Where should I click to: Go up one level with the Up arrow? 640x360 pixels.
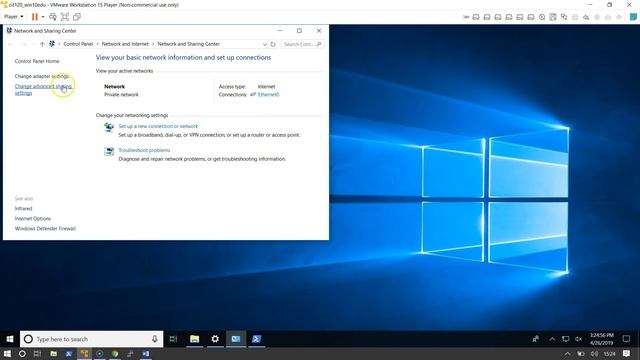click(x=42, y=44)
